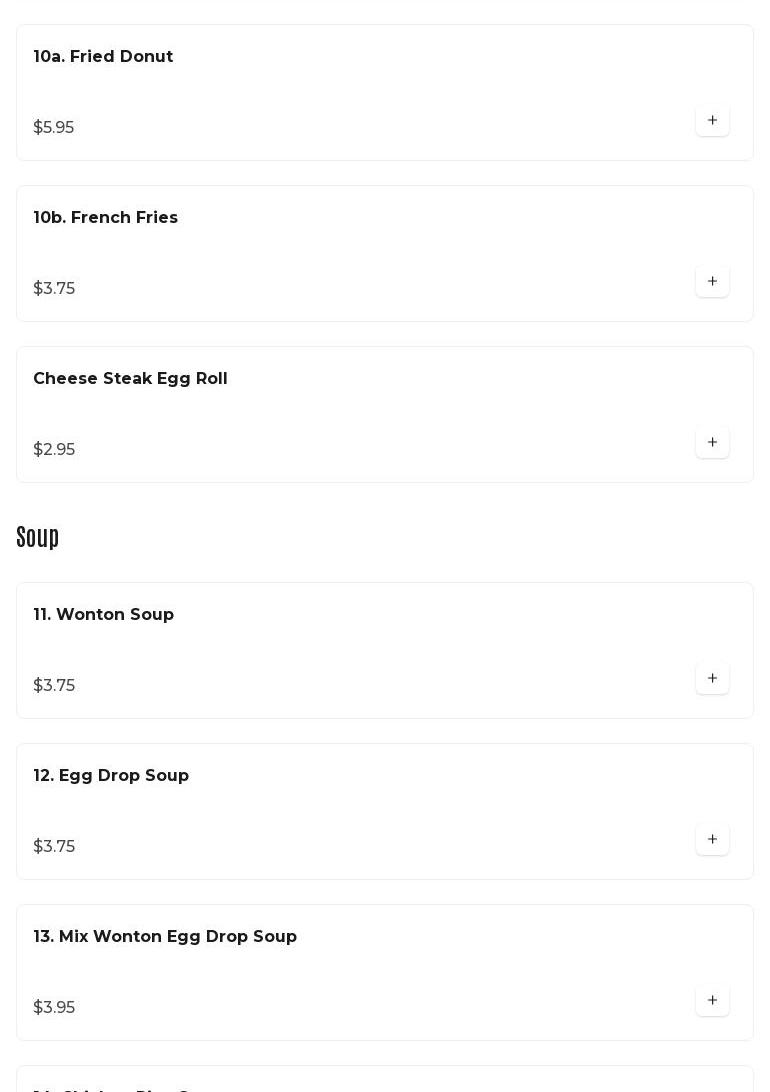Add 10a. Fried Donut to cart

click(x=712, y=120)
